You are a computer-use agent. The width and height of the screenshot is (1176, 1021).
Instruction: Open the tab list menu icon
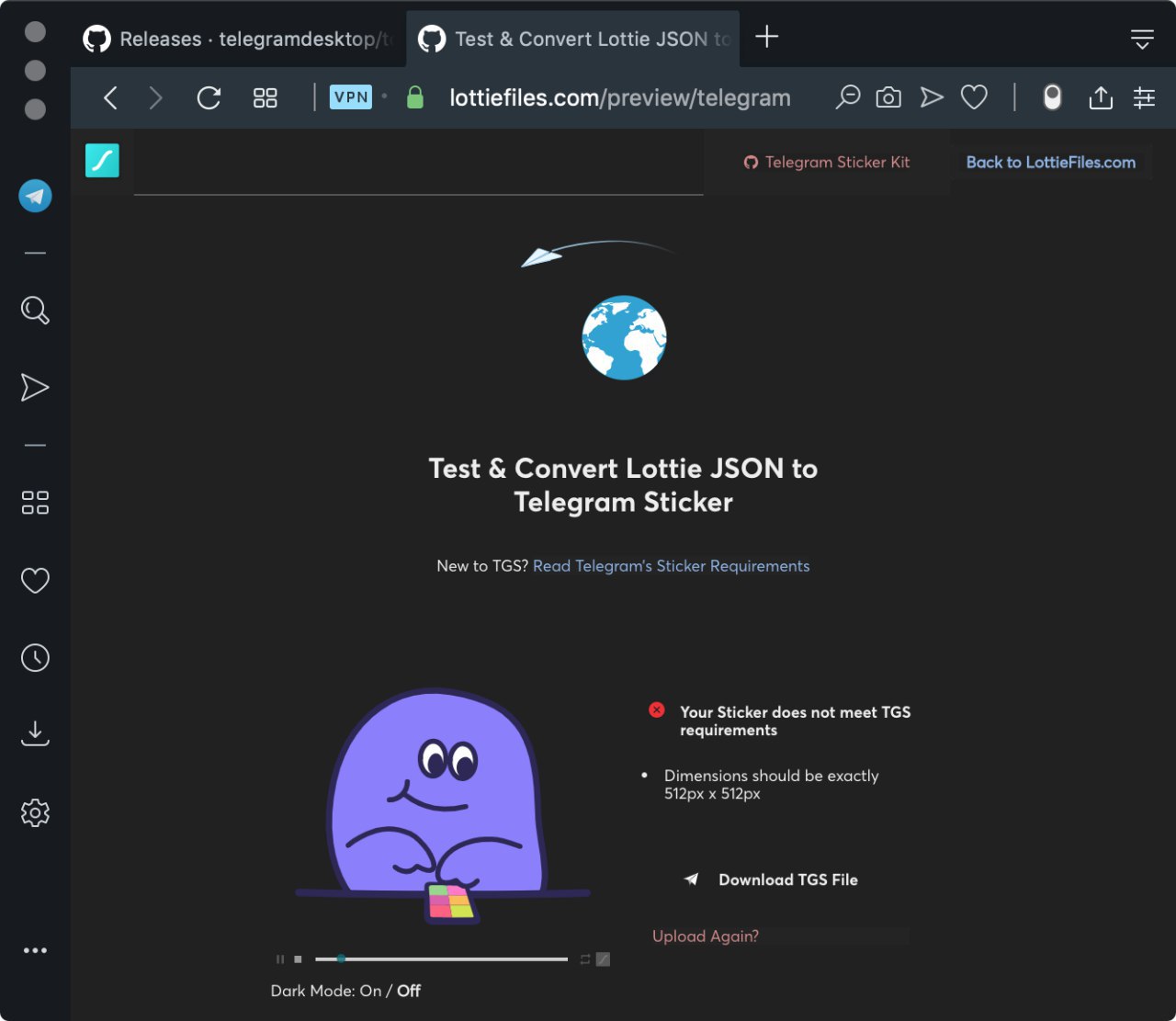point(1142,39)
